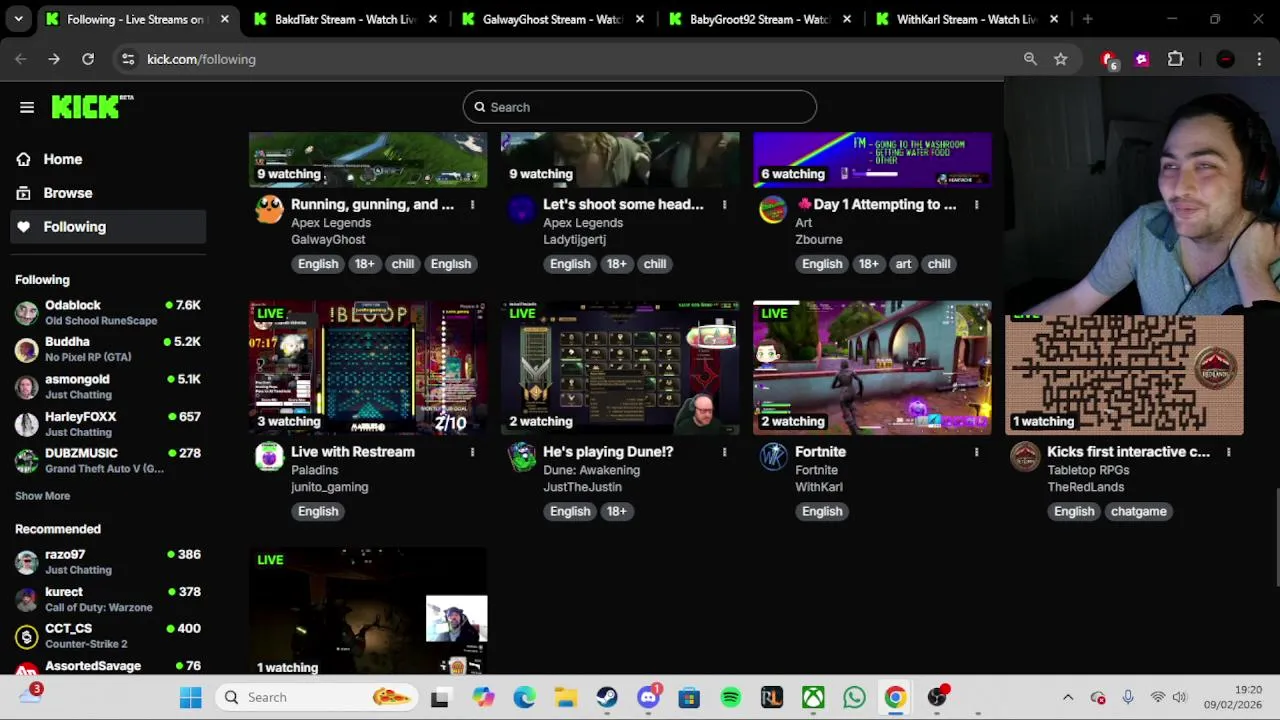Open kurect recommended channel

pyautogui.click(x=108, y=598)
